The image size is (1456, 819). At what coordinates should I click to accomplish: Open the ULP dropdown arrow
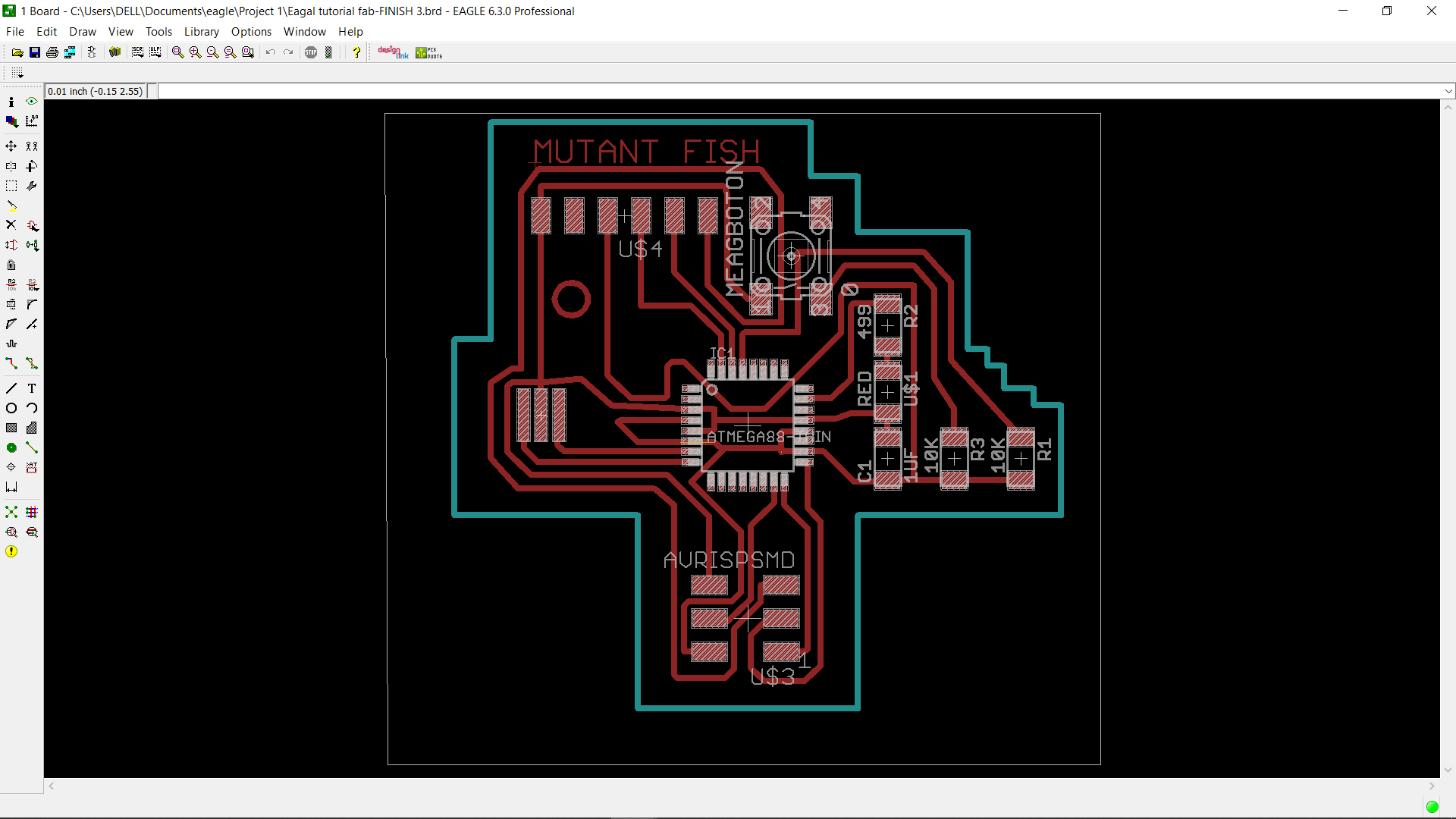click(x=159, y=56)
